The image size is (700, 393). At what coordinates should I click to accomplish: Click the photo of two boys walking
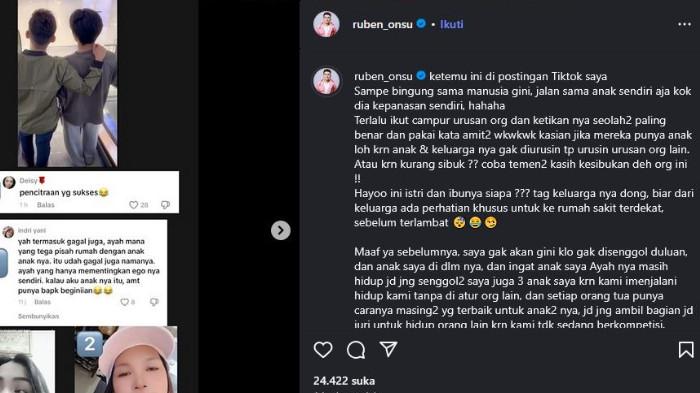[67, 83]
